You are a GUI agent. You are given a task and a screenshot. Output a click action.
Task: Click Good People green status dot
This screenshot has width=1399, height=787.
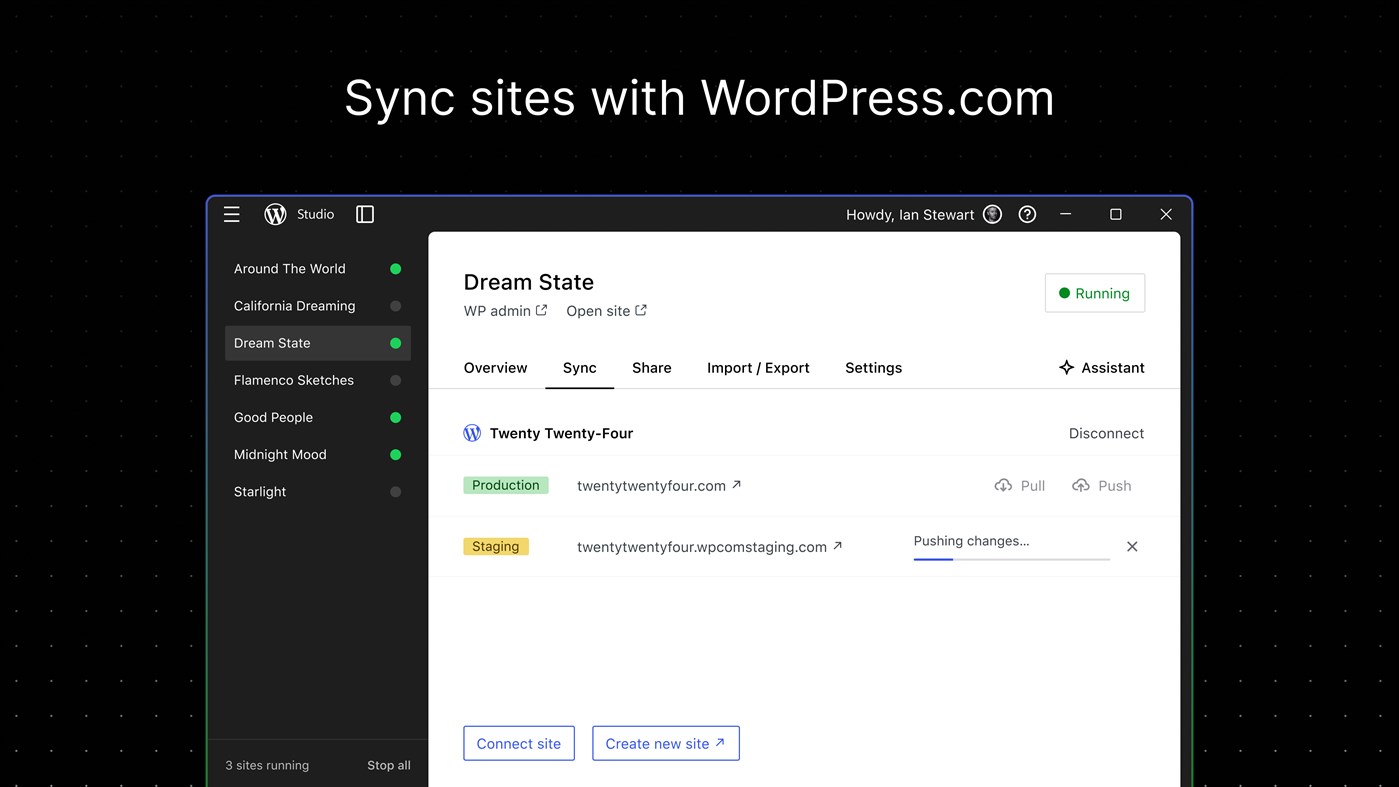(395, 417)
